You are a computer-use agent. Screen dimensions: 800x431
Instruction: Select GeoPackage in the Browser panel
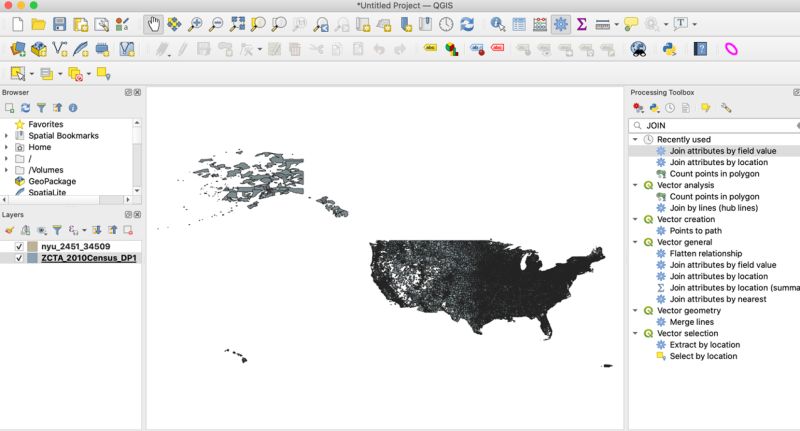click(x=52, y=181)
